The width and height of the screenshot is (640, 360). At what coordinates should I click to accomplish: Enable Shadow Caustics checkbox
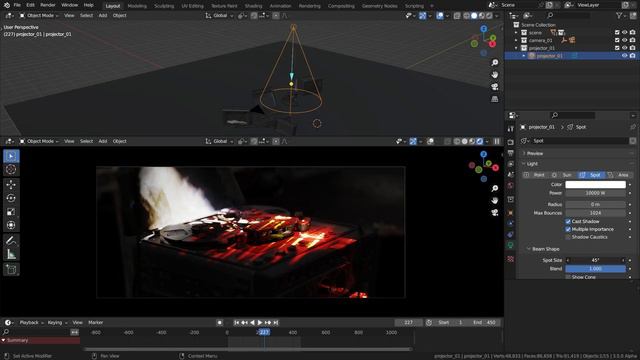click(x=568, y=237)
